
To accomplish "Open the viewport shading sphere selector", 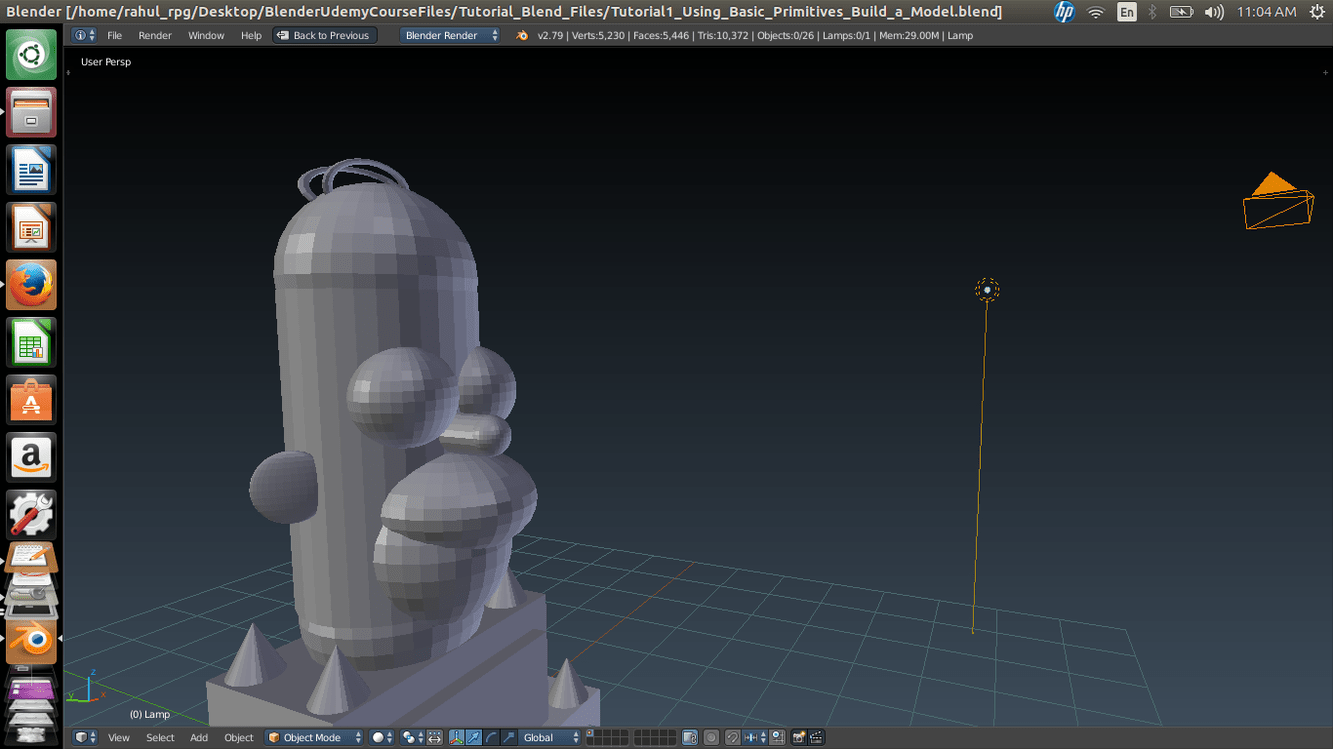I will pyautogui.click(x=375, y=737).
